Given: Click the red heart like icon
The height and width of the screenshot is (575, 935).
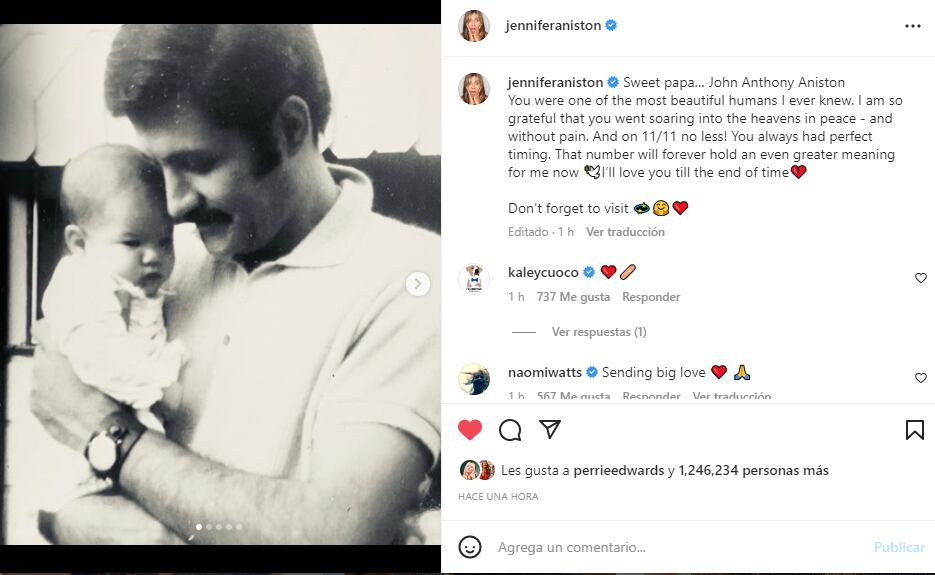Looking at the screenshot, I should (470, 430).
